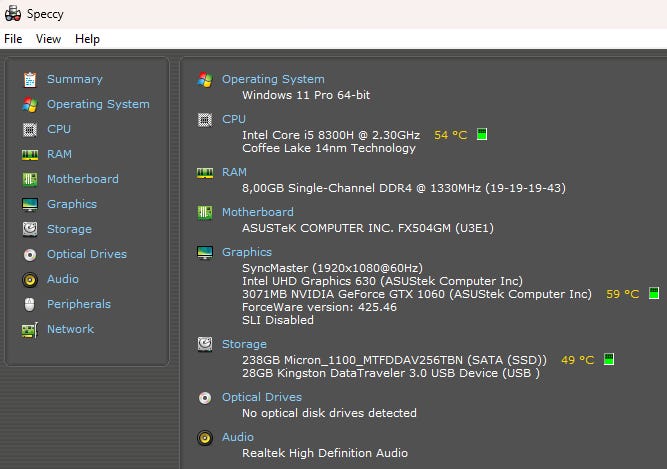667x469 pixels.
Task: Click the Operating System heading link in summary
Action: (x=273, y=79)
